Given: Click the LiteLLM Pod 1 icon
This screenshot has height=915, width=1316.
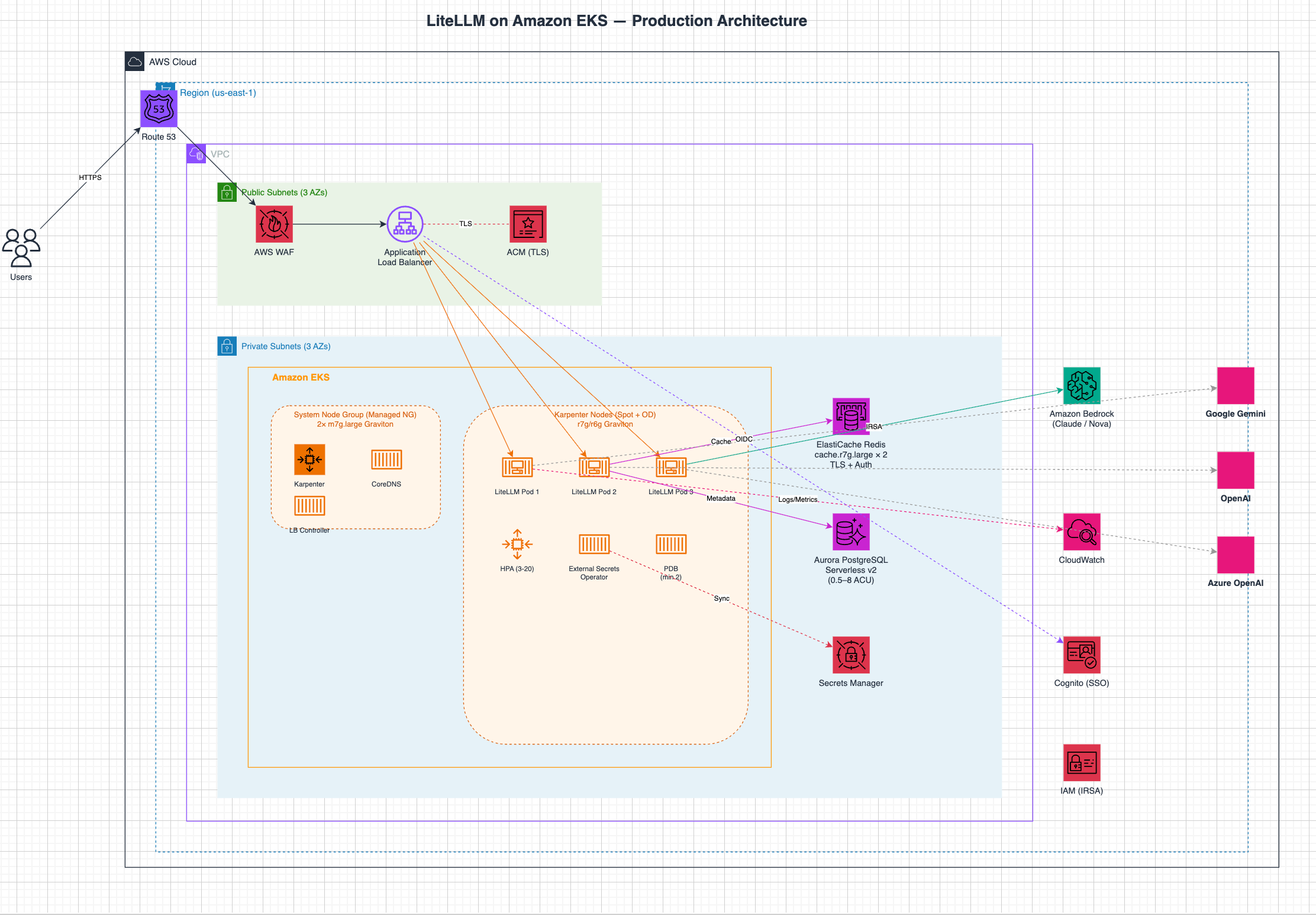Looking at the screenshot, I should pyautogui.click(x=517, y=468).
